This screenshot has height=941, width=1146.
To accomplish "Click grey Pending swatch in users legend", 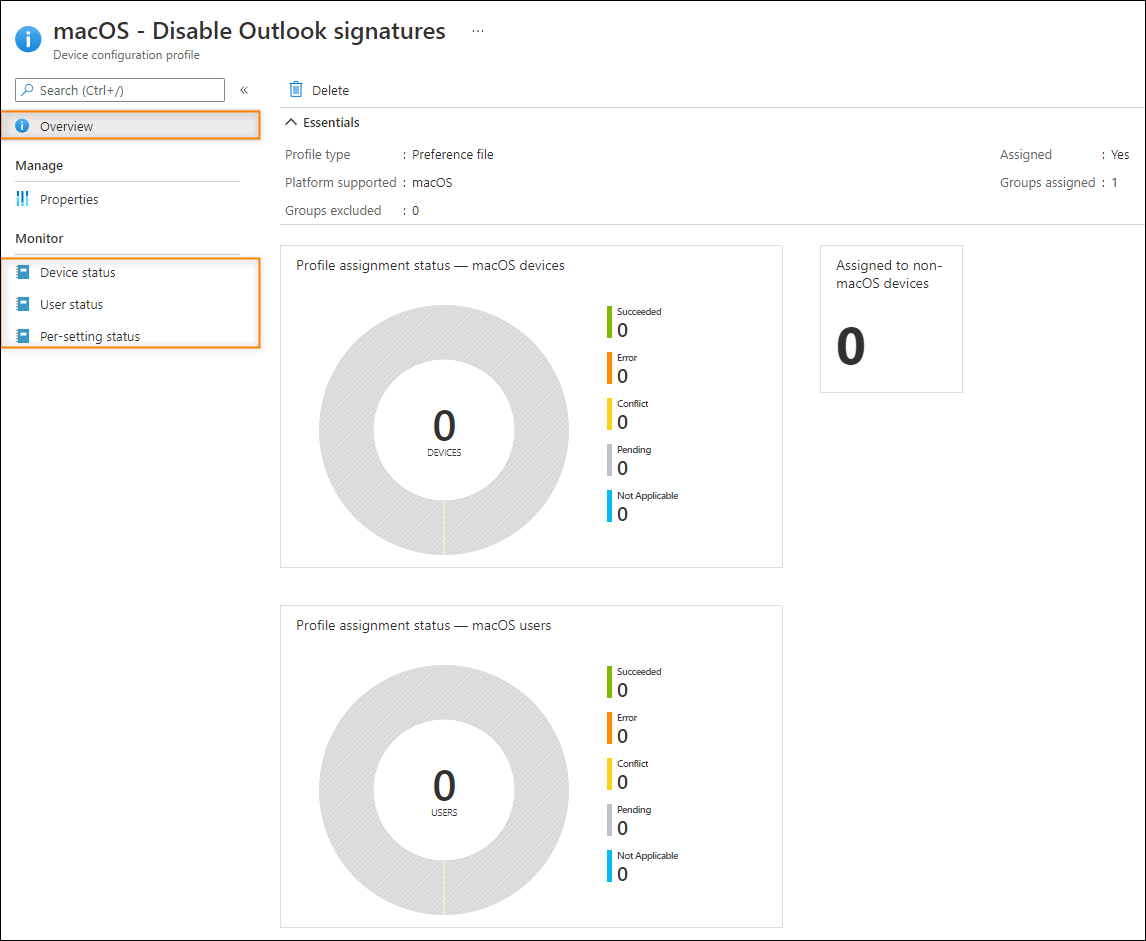I will click(610, 820).
